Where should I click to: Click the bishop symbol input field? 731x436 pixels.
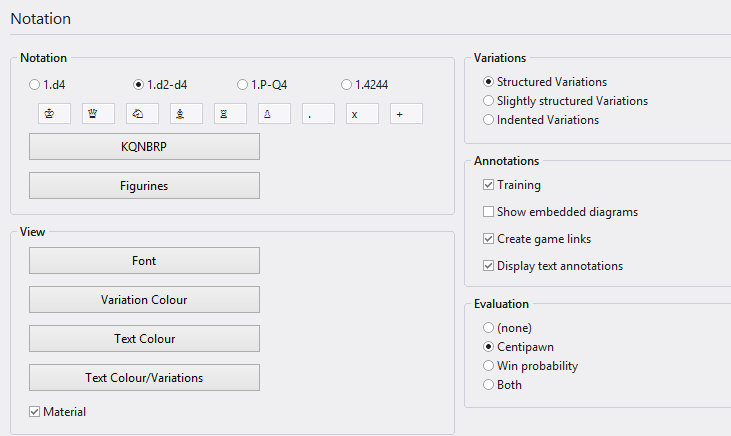[186, 114]
